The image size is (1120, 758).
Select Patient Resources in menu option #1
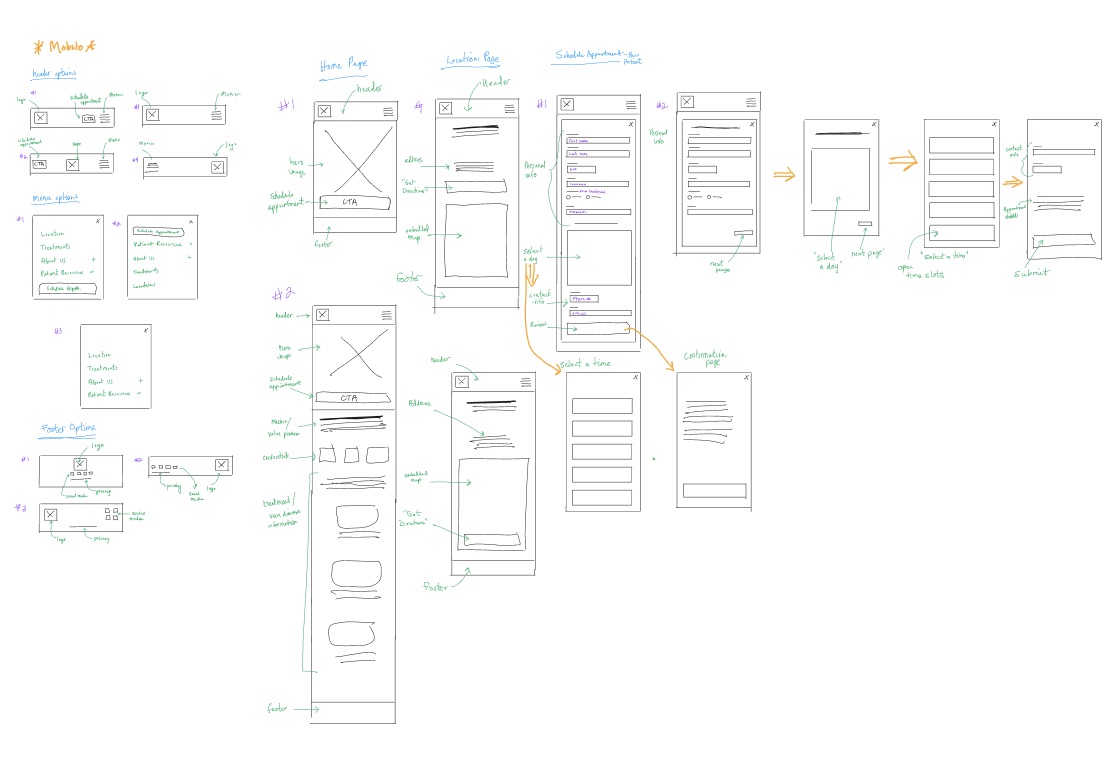coord(61,273)
